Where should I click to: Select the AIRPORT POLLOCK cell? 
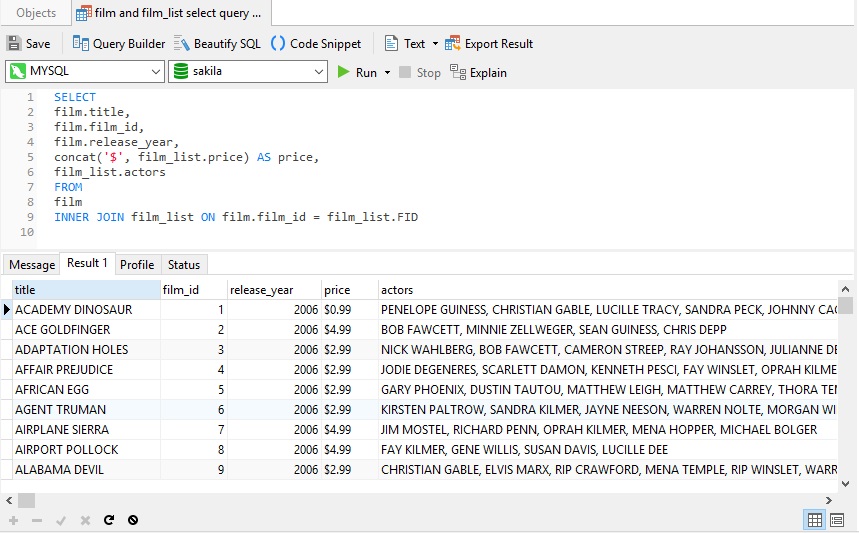pyautogui.click(x=86, y=450)
